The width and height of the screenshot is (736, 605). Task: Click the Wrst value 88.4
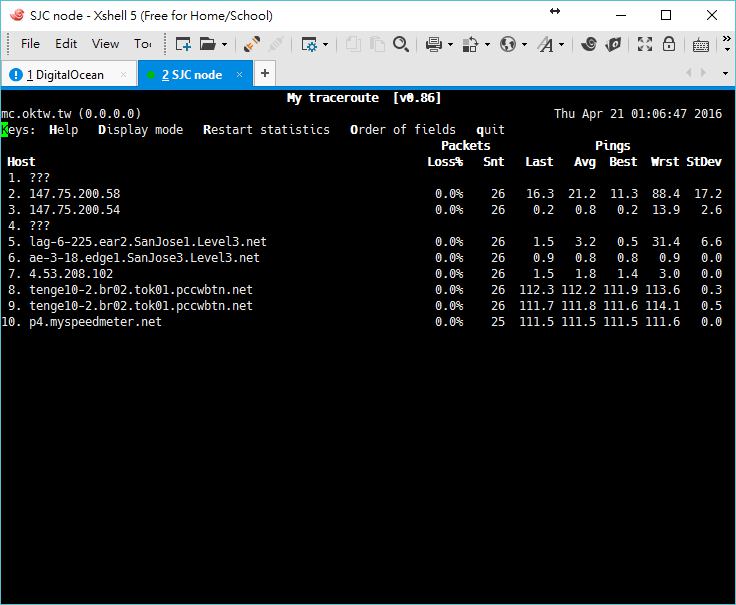[666, 193]
